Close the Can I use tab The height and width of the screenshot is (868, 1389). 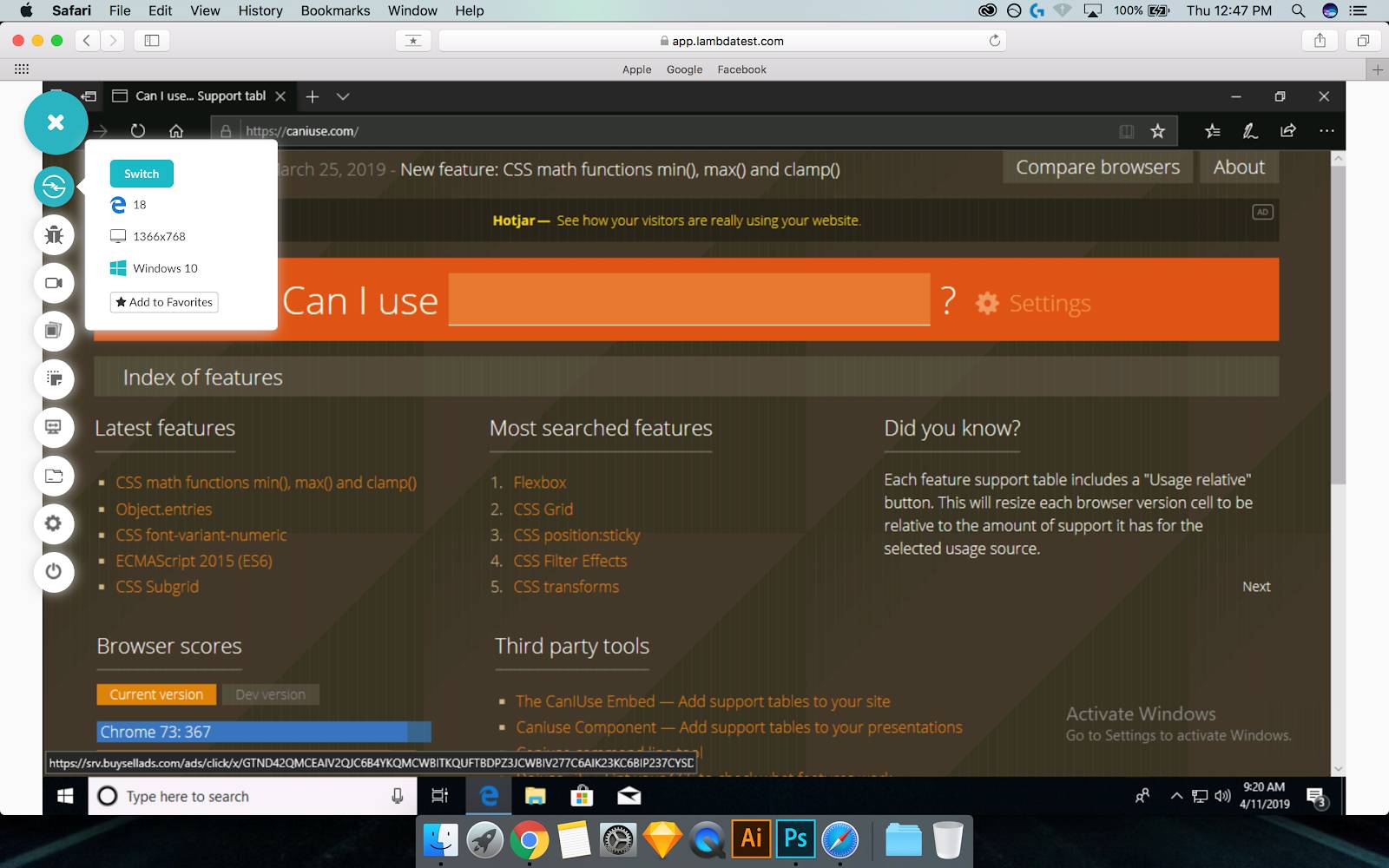coord(280,96)
